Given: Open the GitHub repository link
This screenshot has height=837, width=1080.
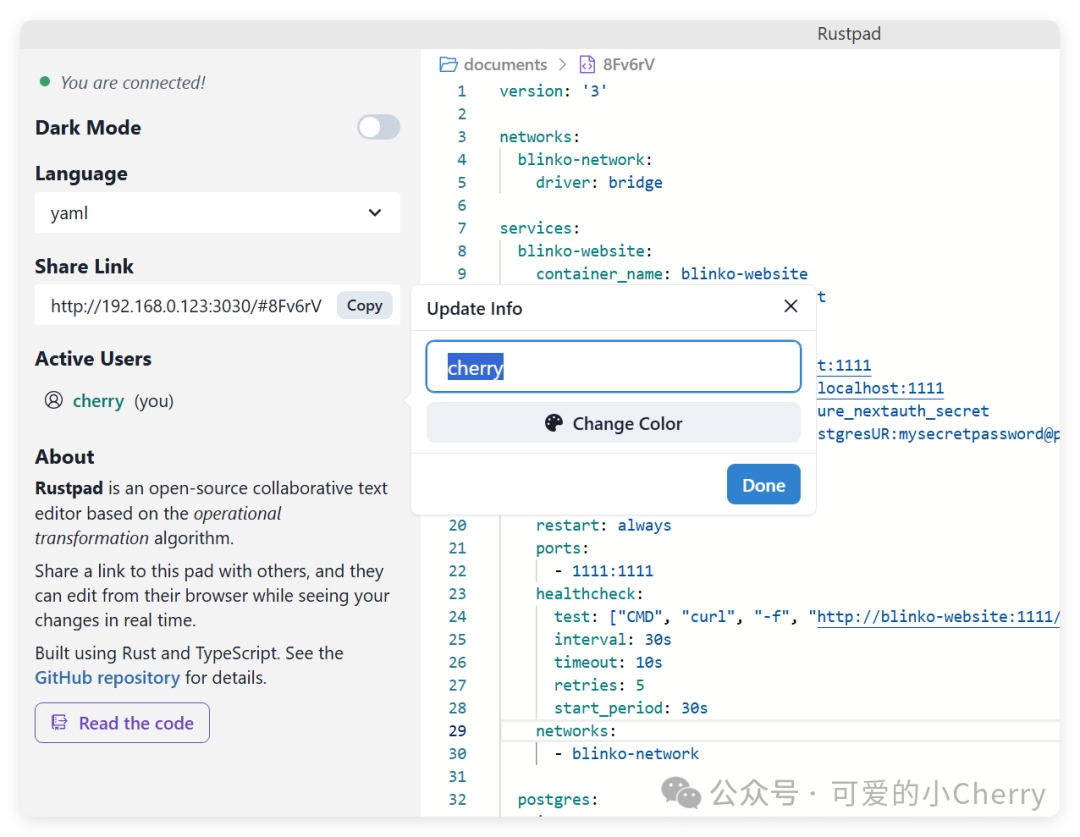Looking at the screenshot, I should click(x=107, y=678).
